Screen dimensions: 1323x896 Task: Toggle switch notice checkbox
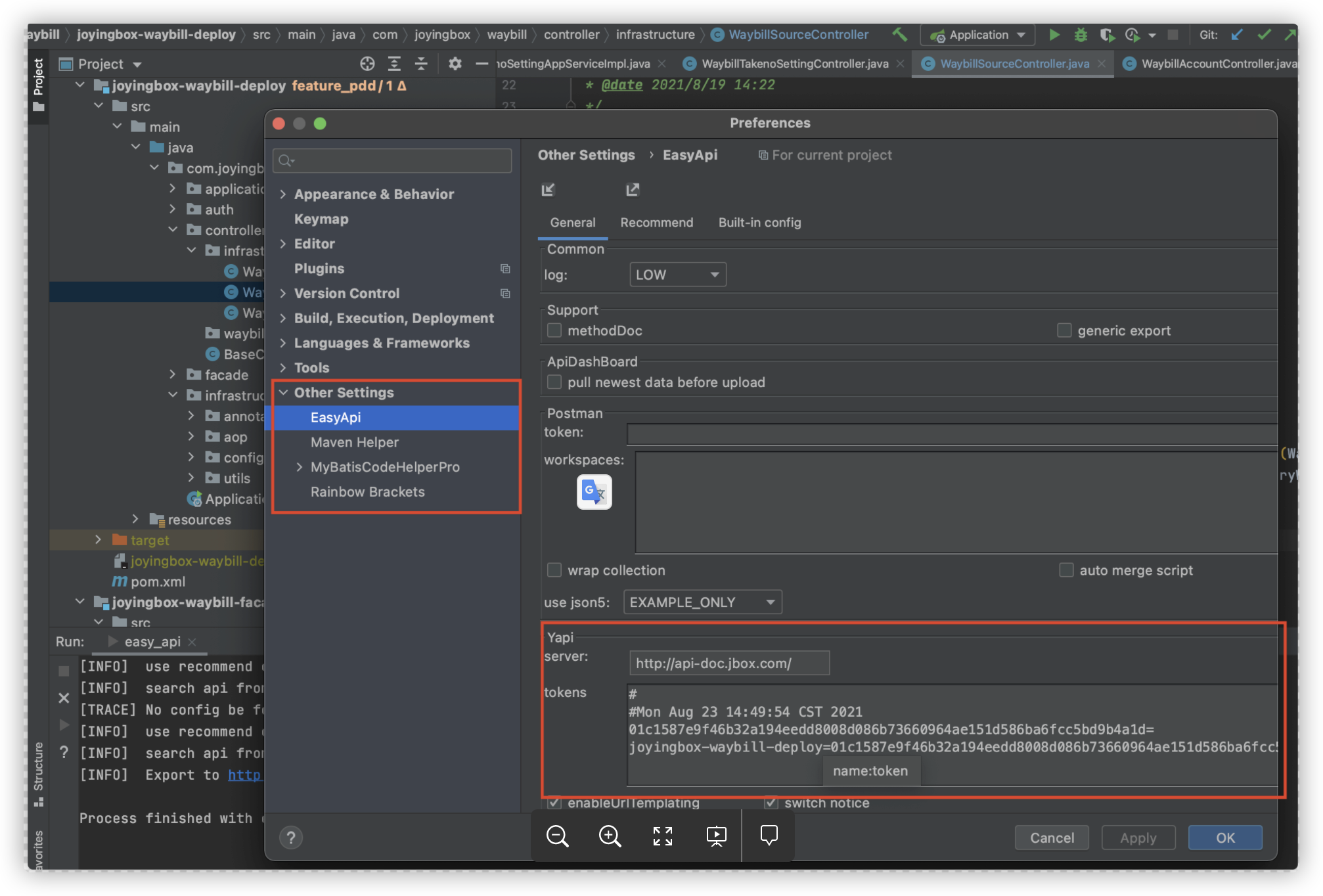click(x=771, y=803)
